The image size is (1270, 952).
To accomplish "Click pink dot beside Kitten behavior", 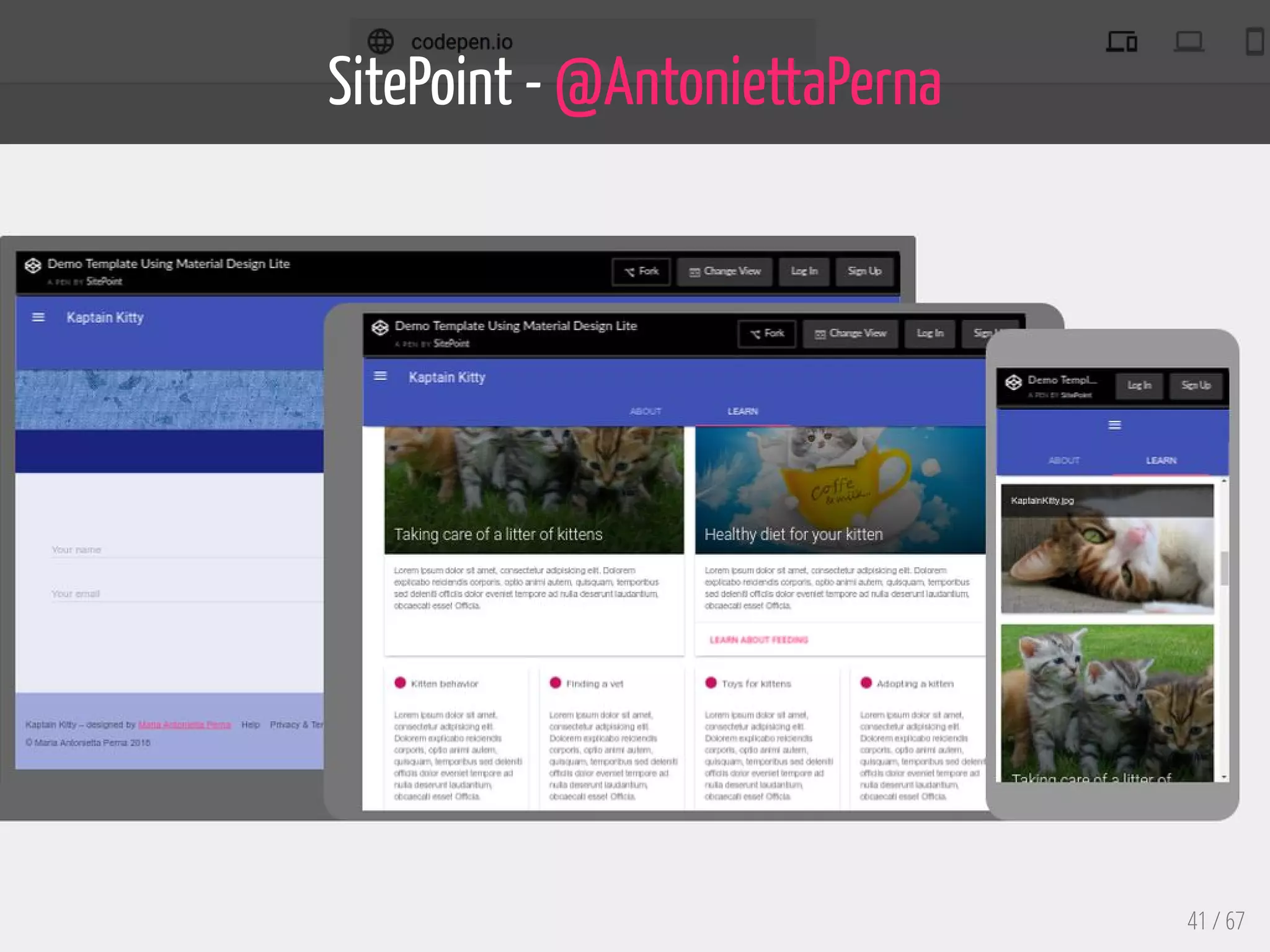I will 400,683.
